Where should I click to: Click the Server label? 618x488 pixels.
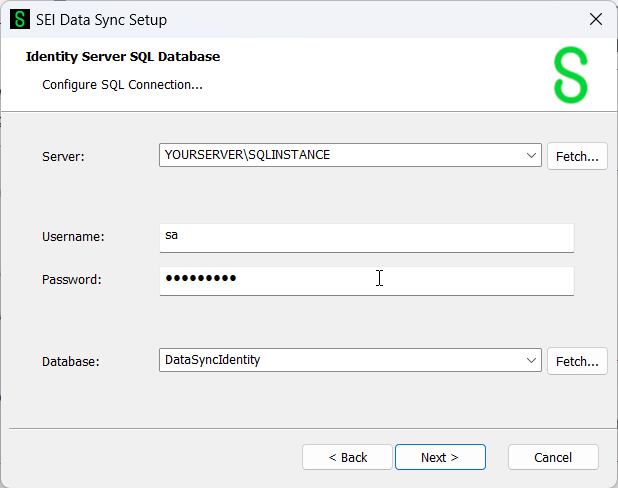click(x=64, y=157)
